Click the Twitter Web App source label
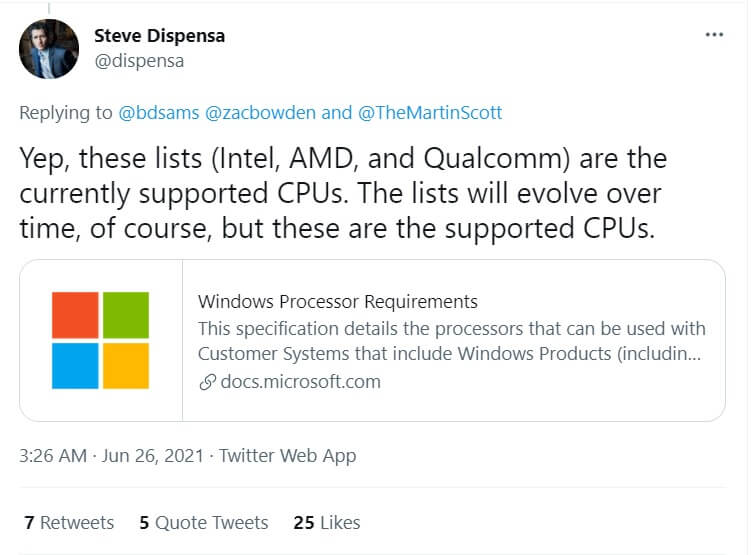 tap(288, 456)
